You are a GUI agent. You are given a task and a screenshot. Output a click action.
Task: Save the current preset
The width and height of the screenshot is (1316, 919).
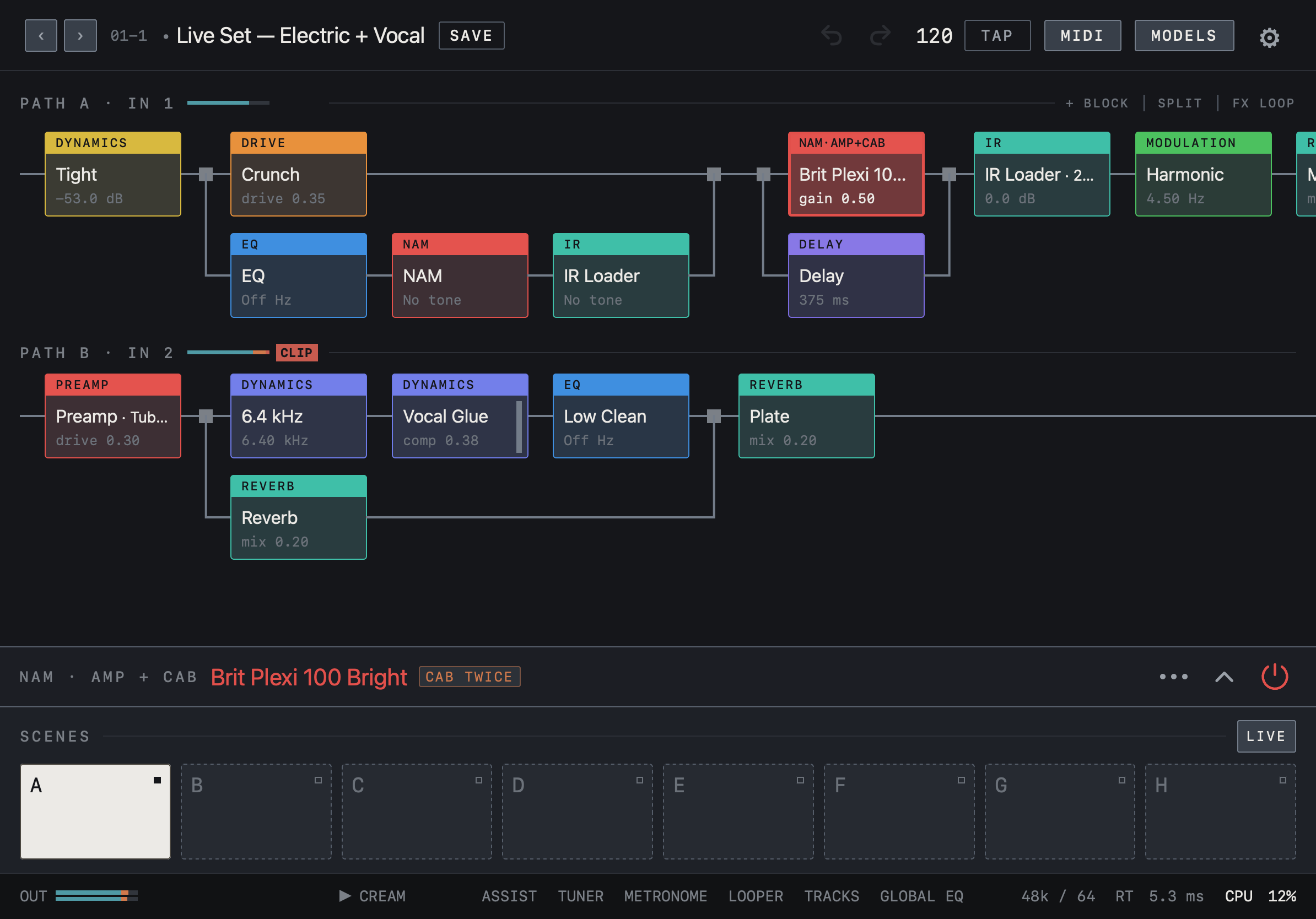(471, 35)
